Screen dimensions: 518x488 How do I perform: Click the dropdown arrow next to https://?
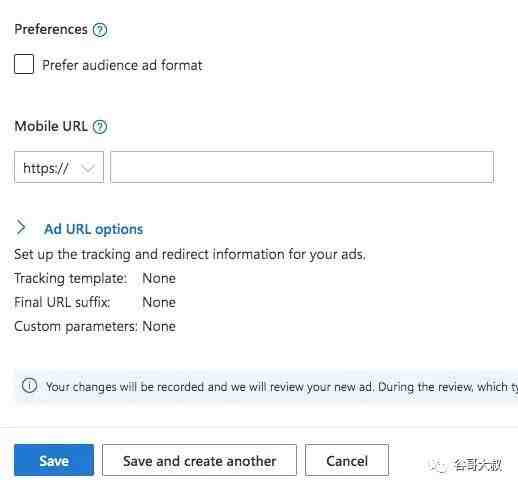[x=88, y=168]
